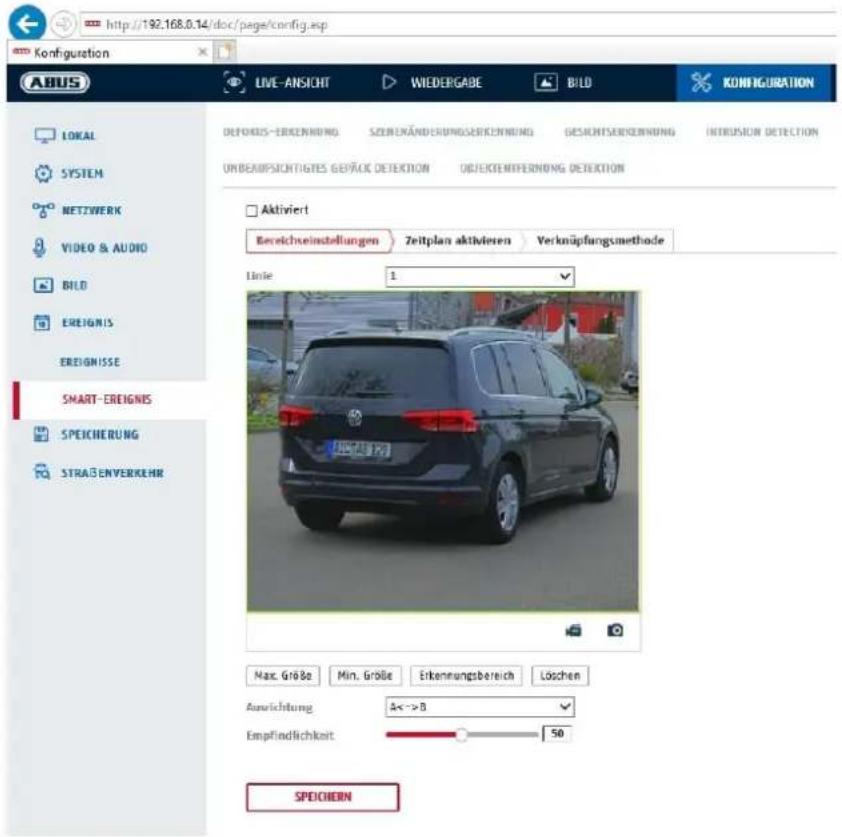842x837 pixels.
Task: Select Smart-Ereignis submenu entry
Action: point(107,399)
